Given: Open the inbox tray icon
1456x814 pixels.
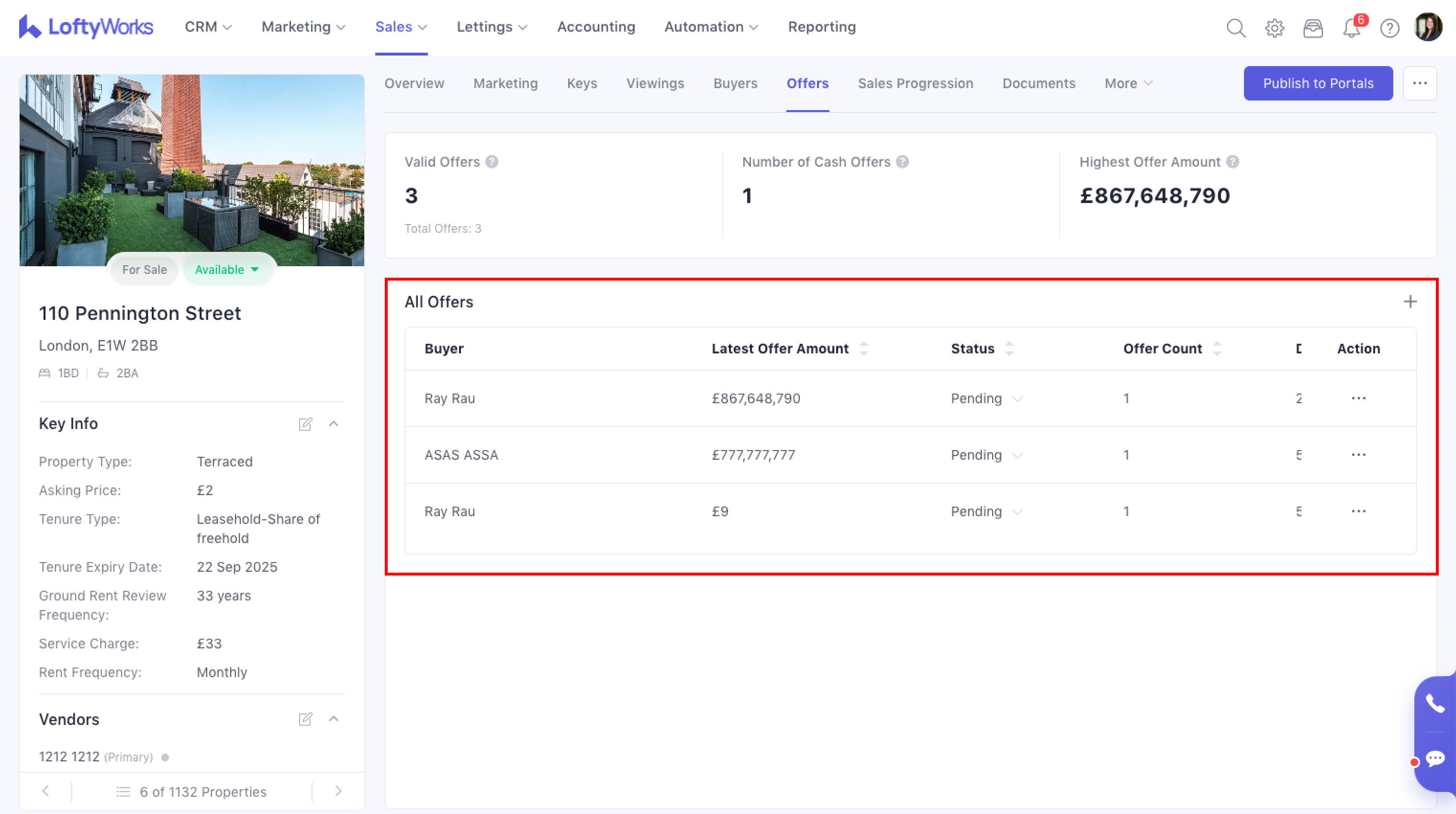Looking at the screenshot, I should [1312, 28].
